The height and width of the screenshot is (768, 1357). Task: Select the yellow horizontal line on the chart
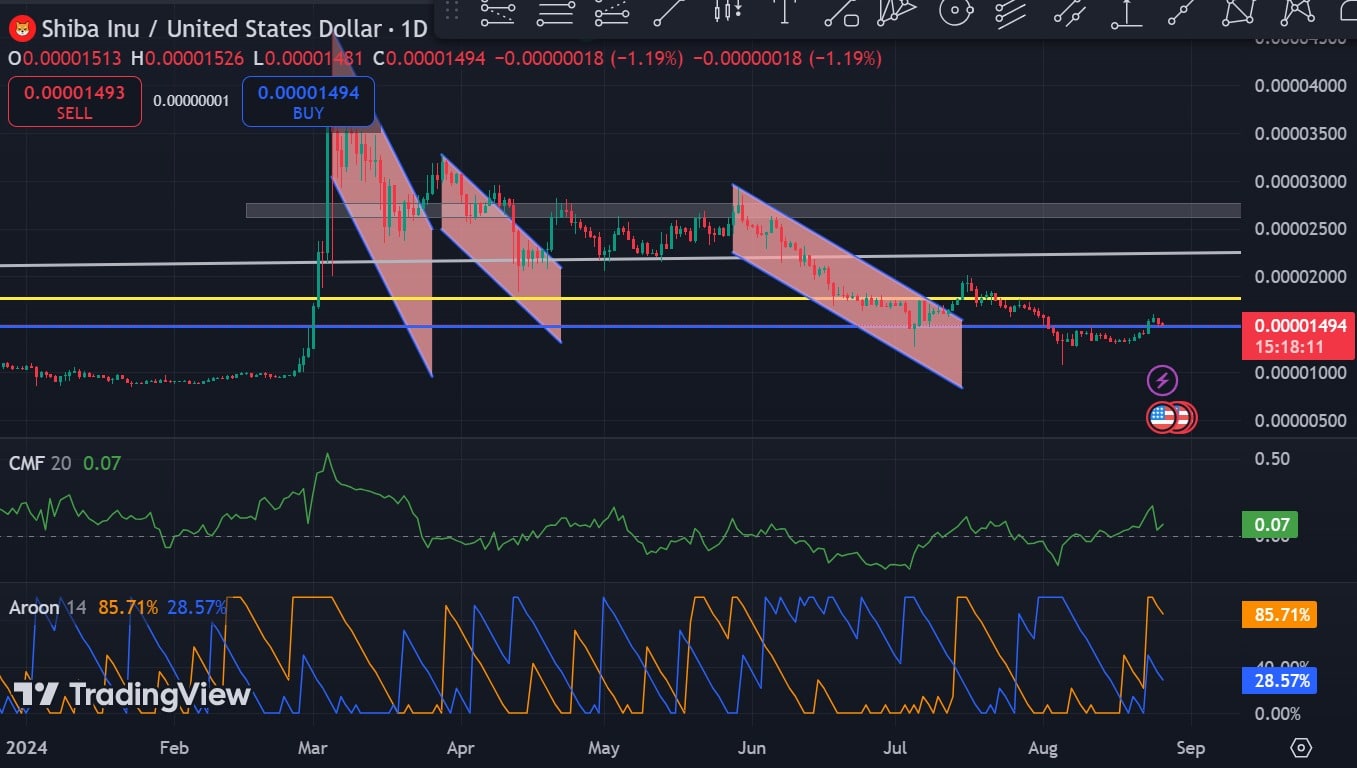coord(620,298)
